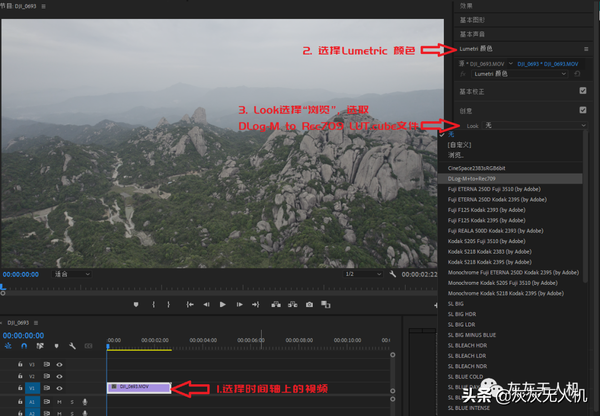The height and width of the screenshot is (416, 600).
Task: Choose 浏览... in Look list
Action: pos(455,155)
